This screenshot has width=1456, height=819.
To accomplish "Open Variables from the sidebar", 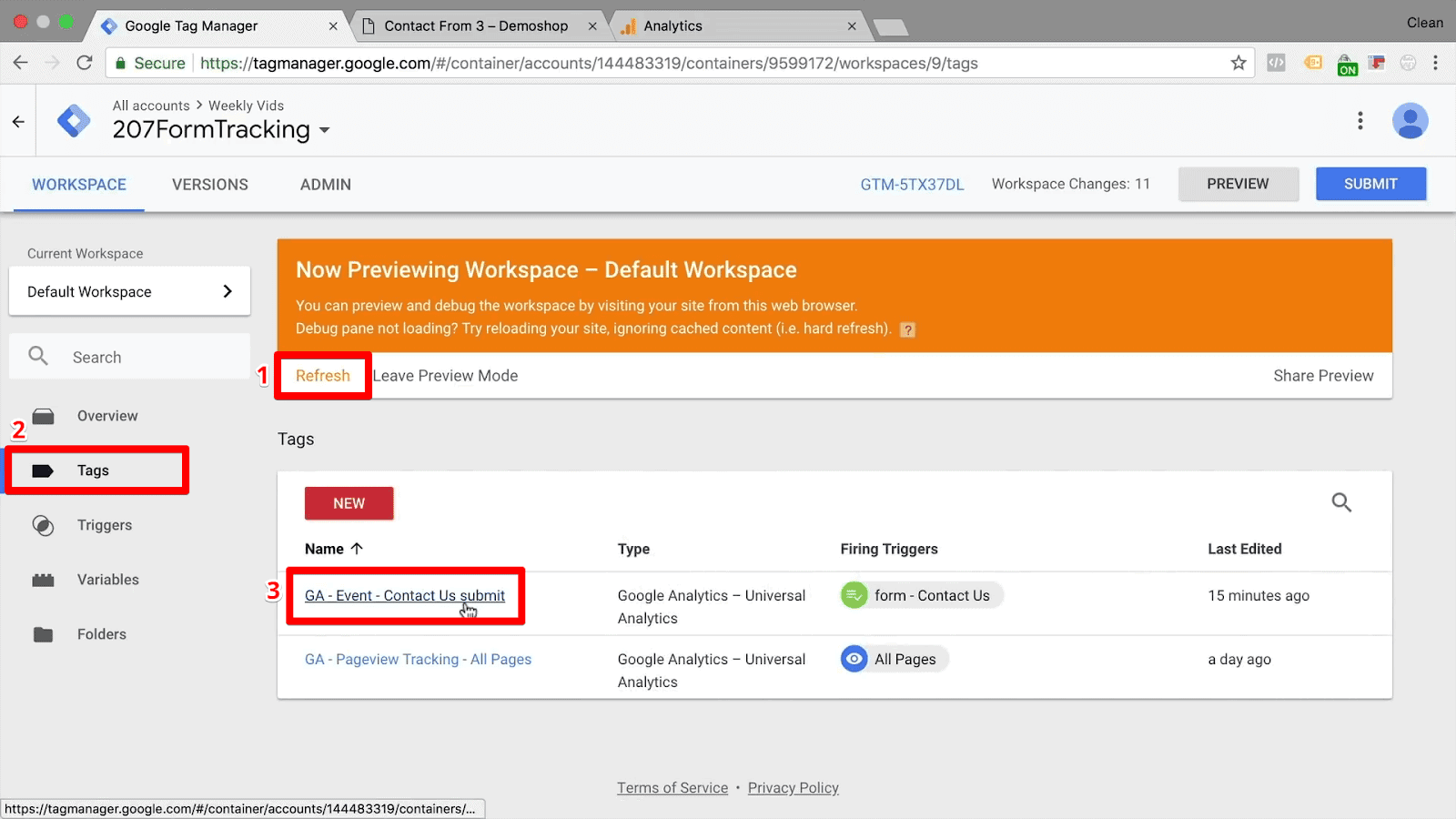I will coord(107,579).
